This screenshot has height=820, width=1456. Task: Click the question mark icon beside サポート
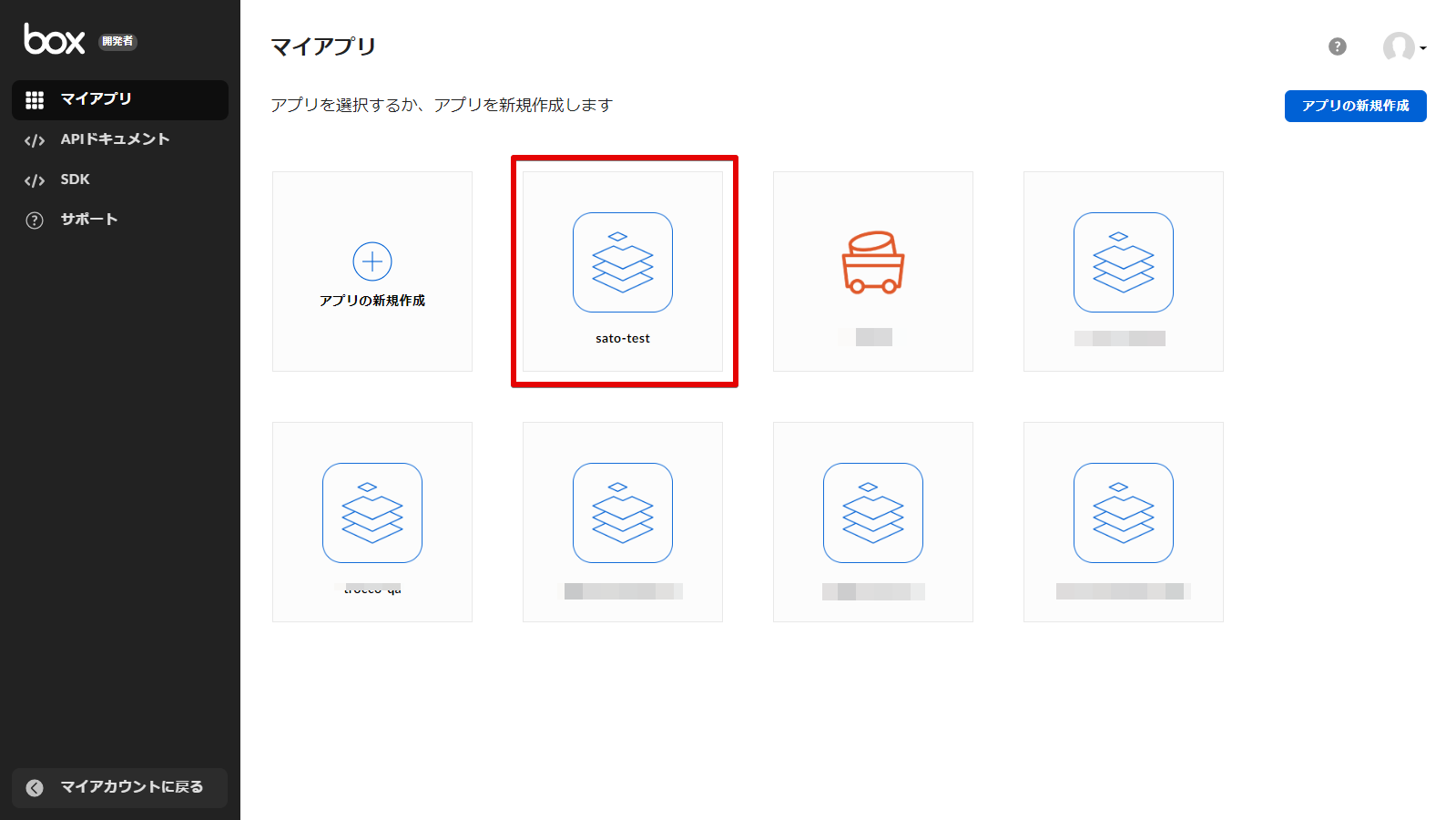35,220
